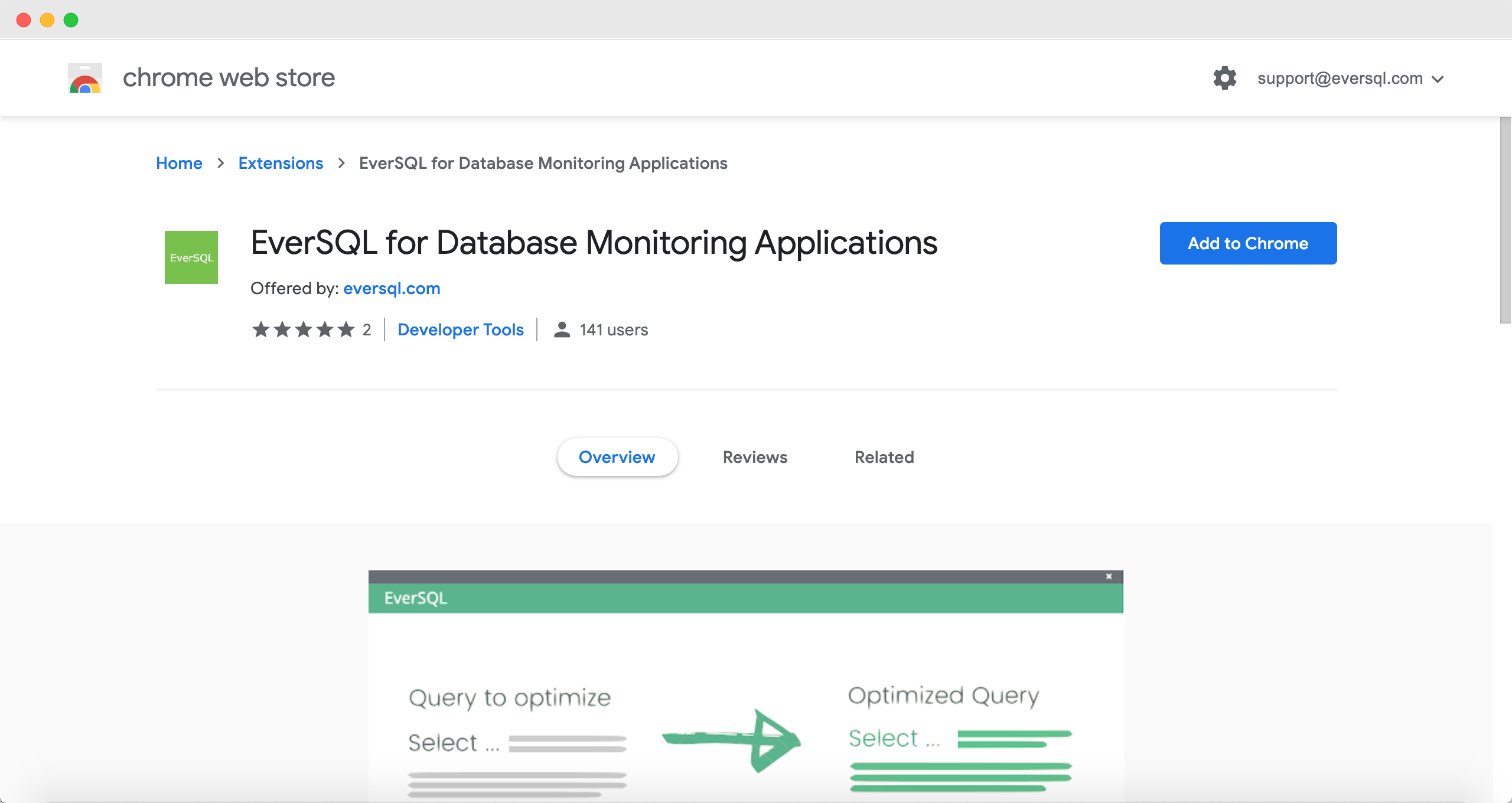Select the Overview tab
The width and height of the screenshot is (1512, 803).
617,457
